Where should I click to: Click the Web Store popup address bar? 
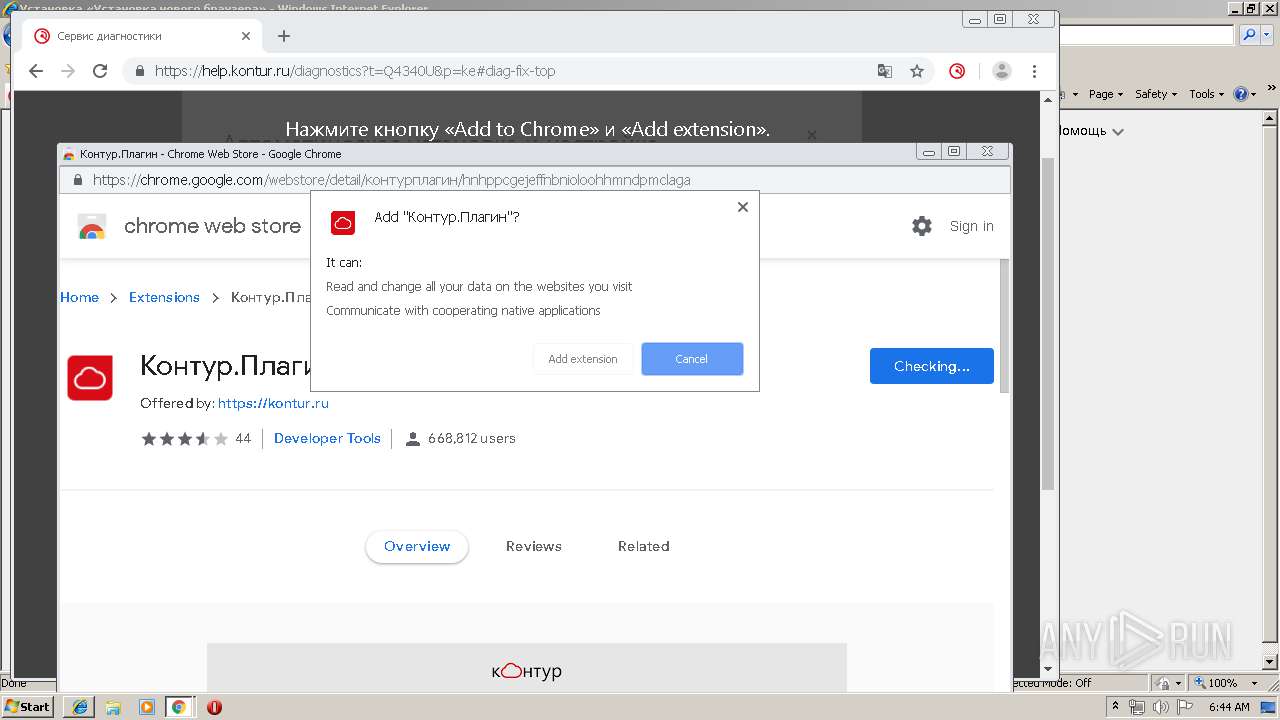tap(535, 180)
